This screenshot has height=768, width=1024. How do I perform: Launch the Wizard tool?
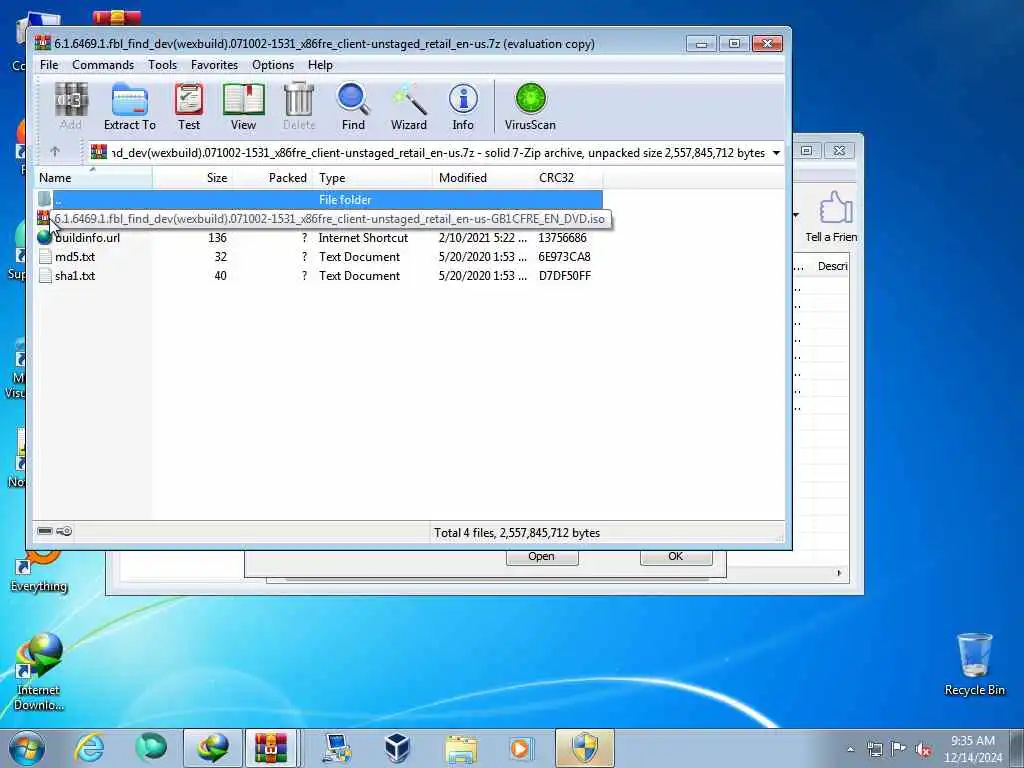[x=409, y=107]
